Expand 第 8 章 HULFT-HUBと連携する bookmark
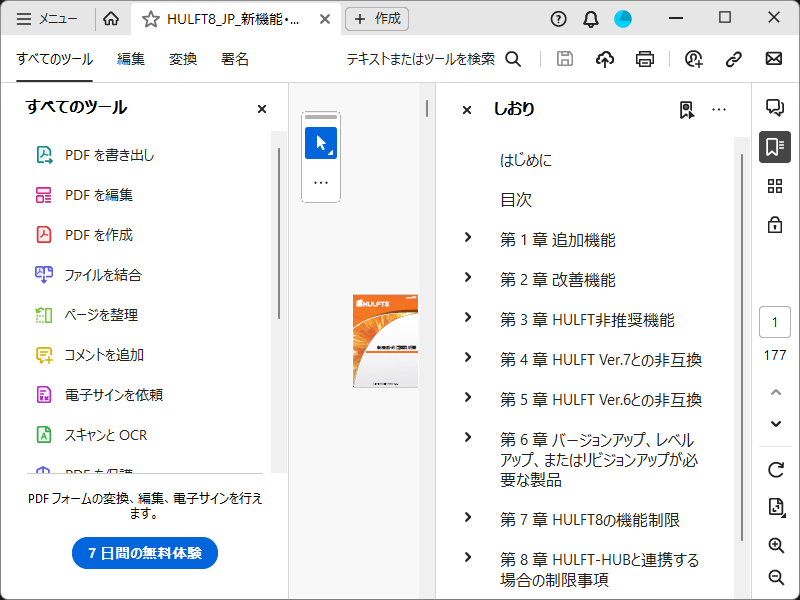The image size is (800, 600). pos(468,557)
